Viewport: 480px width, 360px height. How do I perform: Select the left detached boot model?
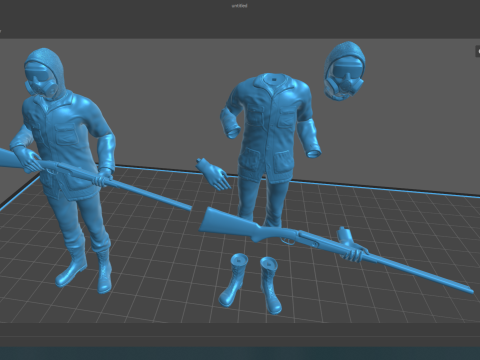pyautogui.click(x=233, y=279)
